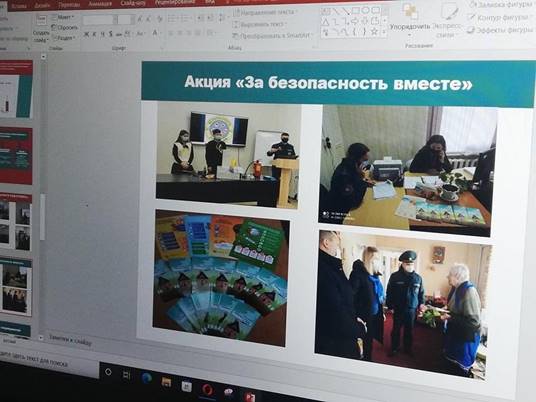The width and height of the screenshot is (536, 402).
Task: Toggle underline formatting (Ч)
Action: (103, 34)
